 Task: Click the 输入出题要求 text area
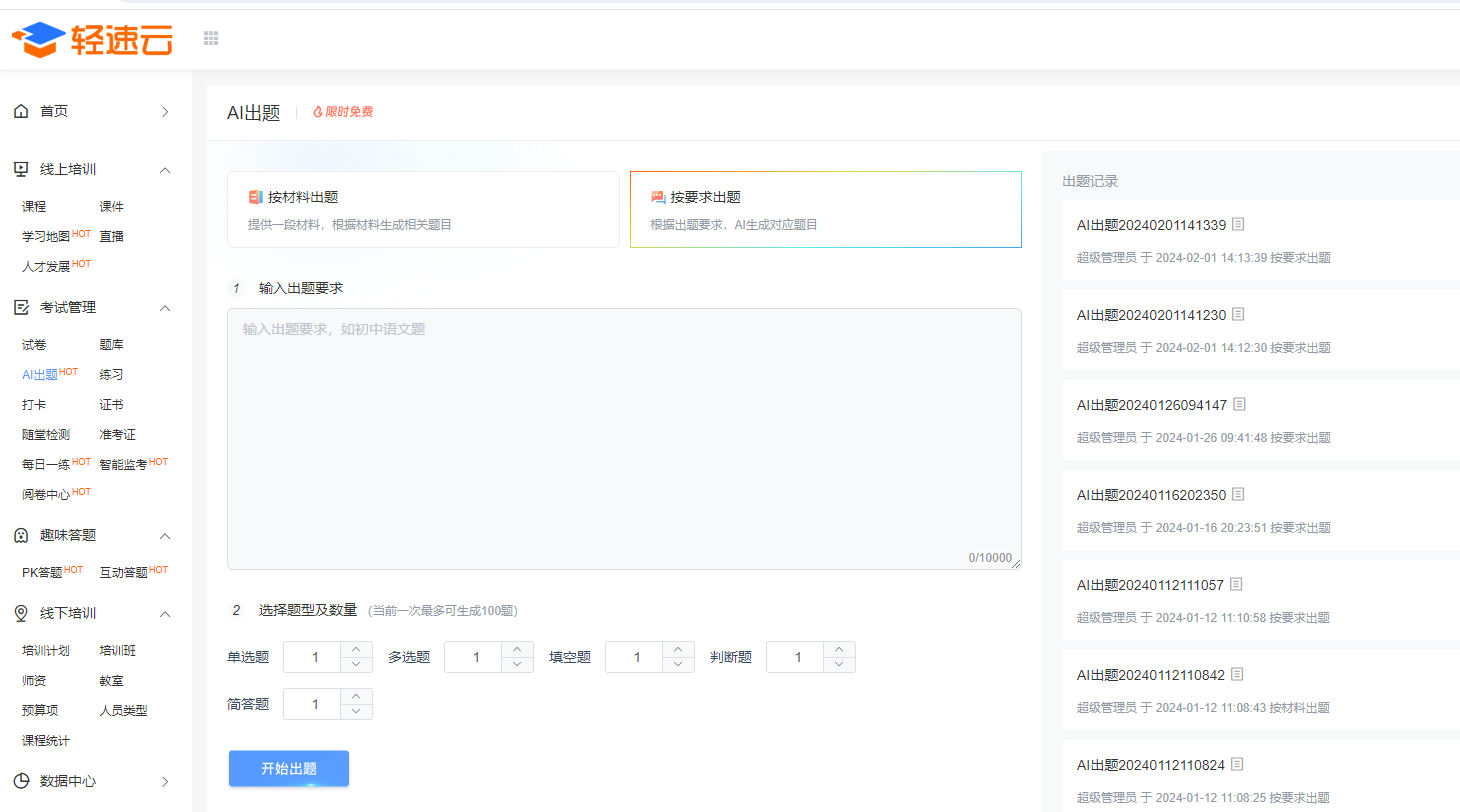[x=624, y=439]
